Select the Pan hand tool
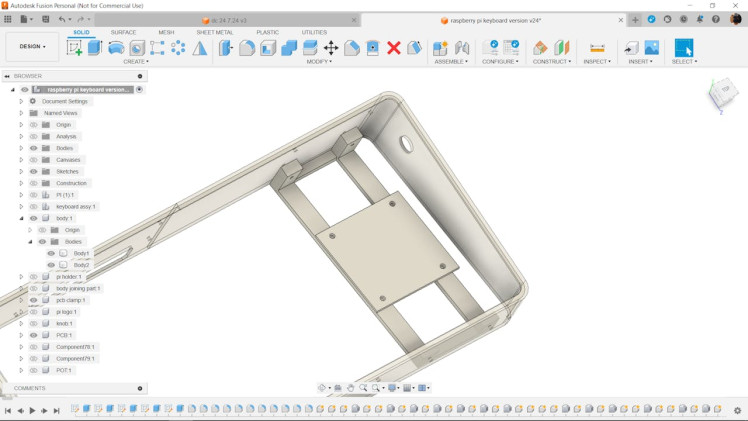 click(x=351, y=388)
